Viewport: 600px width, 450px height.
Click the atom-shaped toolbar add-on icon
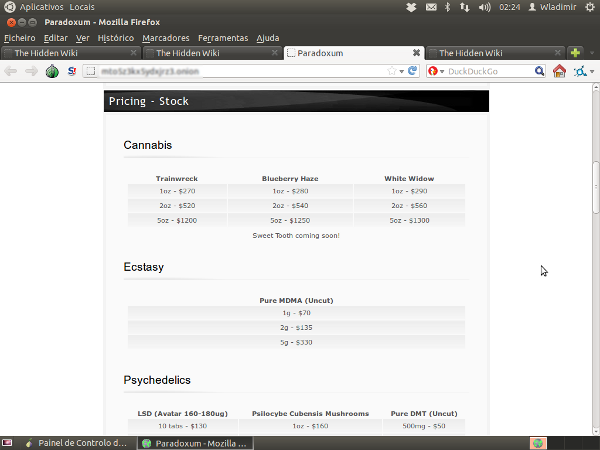[x=580, y=71]
